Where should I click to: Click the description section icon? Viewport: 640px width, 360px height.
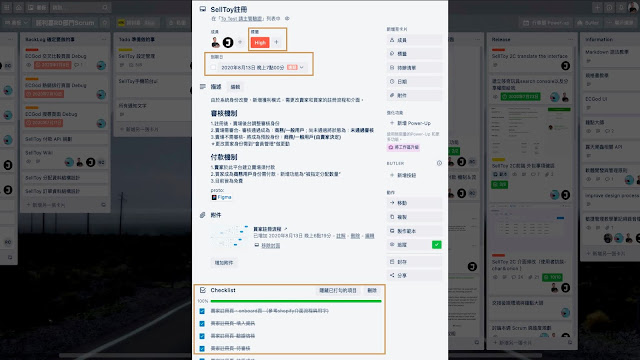[x=202, y=87]
